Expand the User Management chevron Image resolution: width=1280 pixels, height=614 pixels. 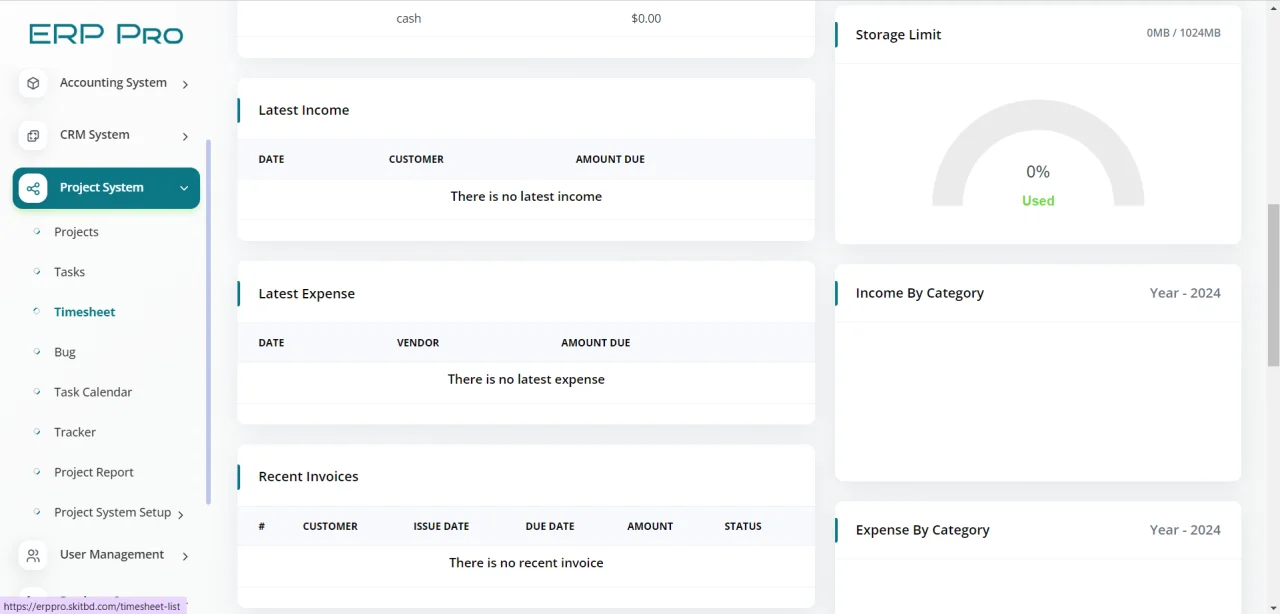tap(185, 556)
